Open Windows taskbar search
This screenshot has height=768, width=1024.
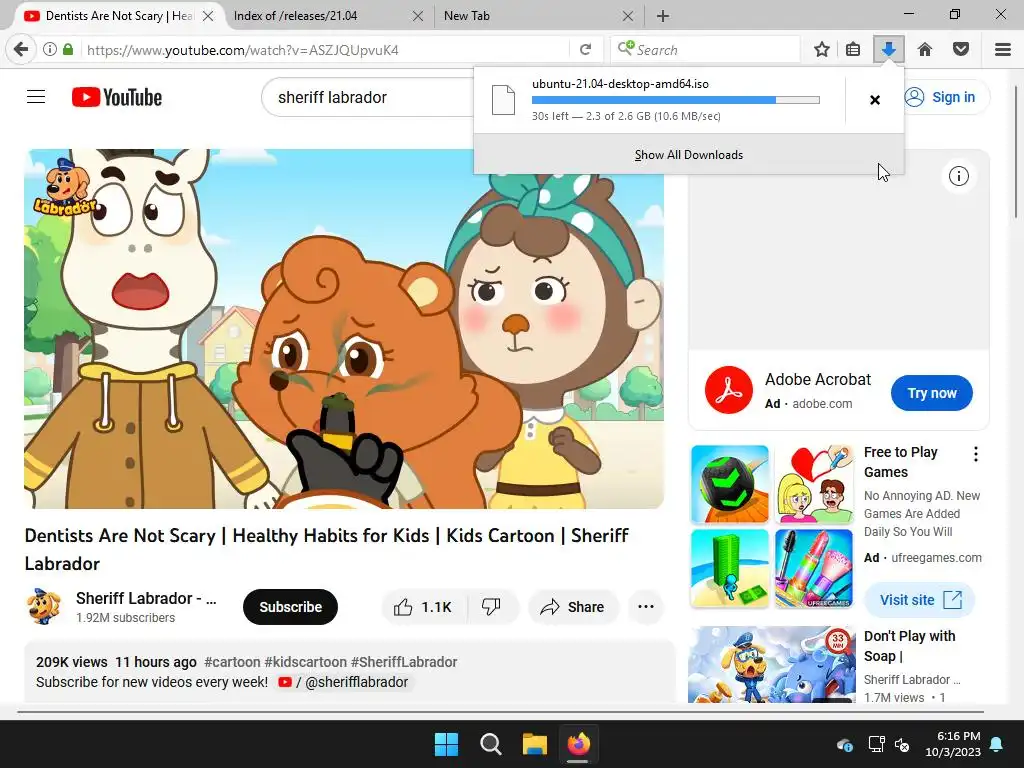[490, 744]
